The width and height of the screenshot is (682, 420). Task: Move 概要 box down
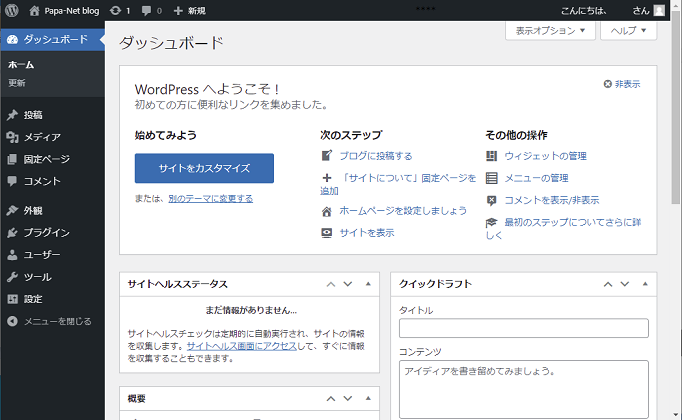click(348, 399)
